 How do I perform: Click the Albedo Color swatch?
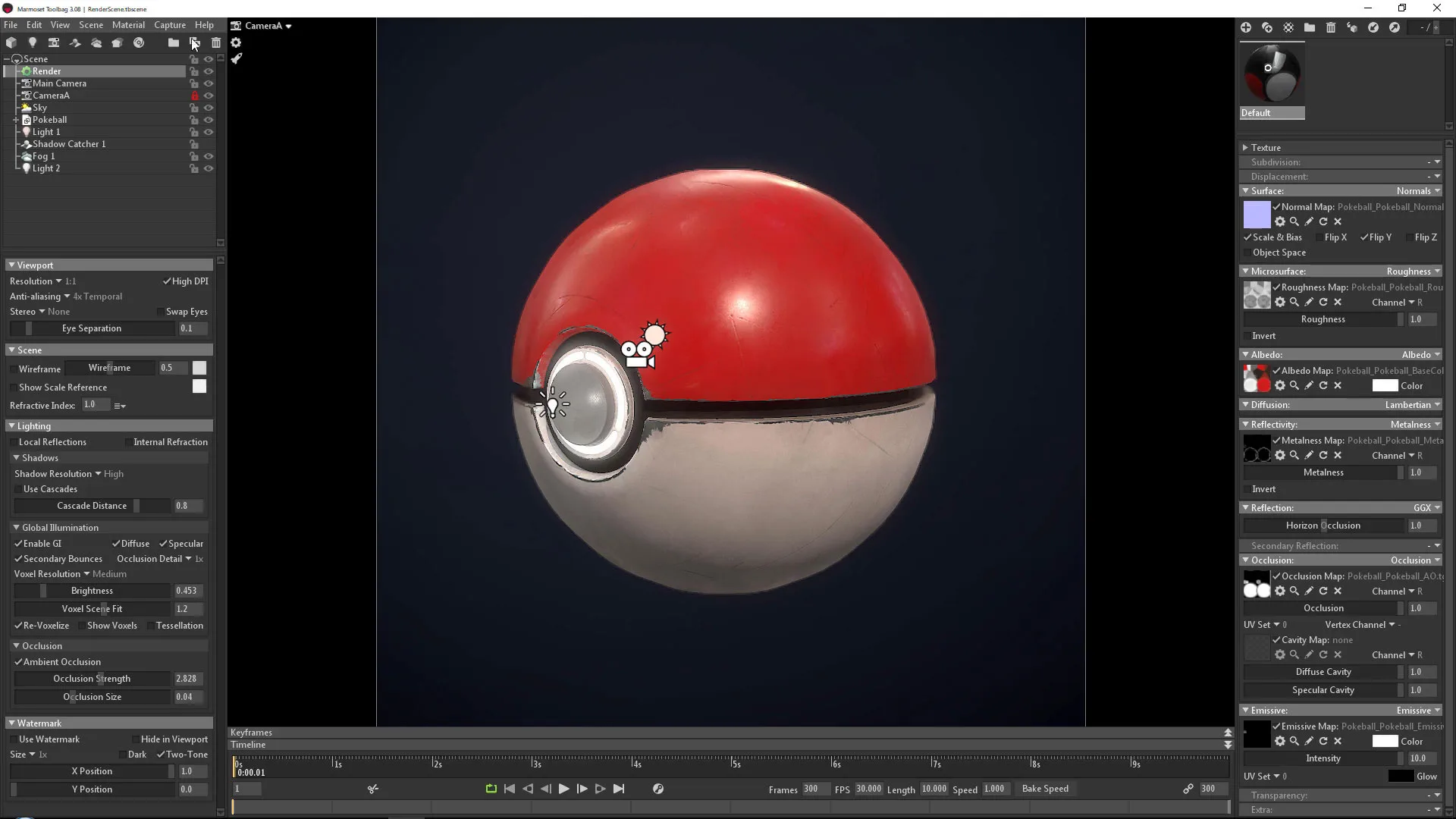(1385, 386)
